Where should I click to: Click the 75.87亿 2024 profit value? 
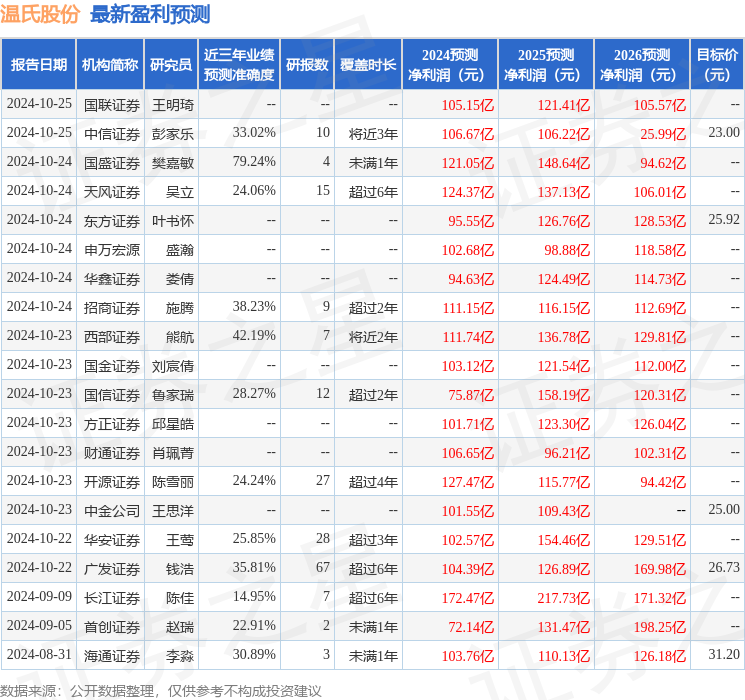(471, 395)
